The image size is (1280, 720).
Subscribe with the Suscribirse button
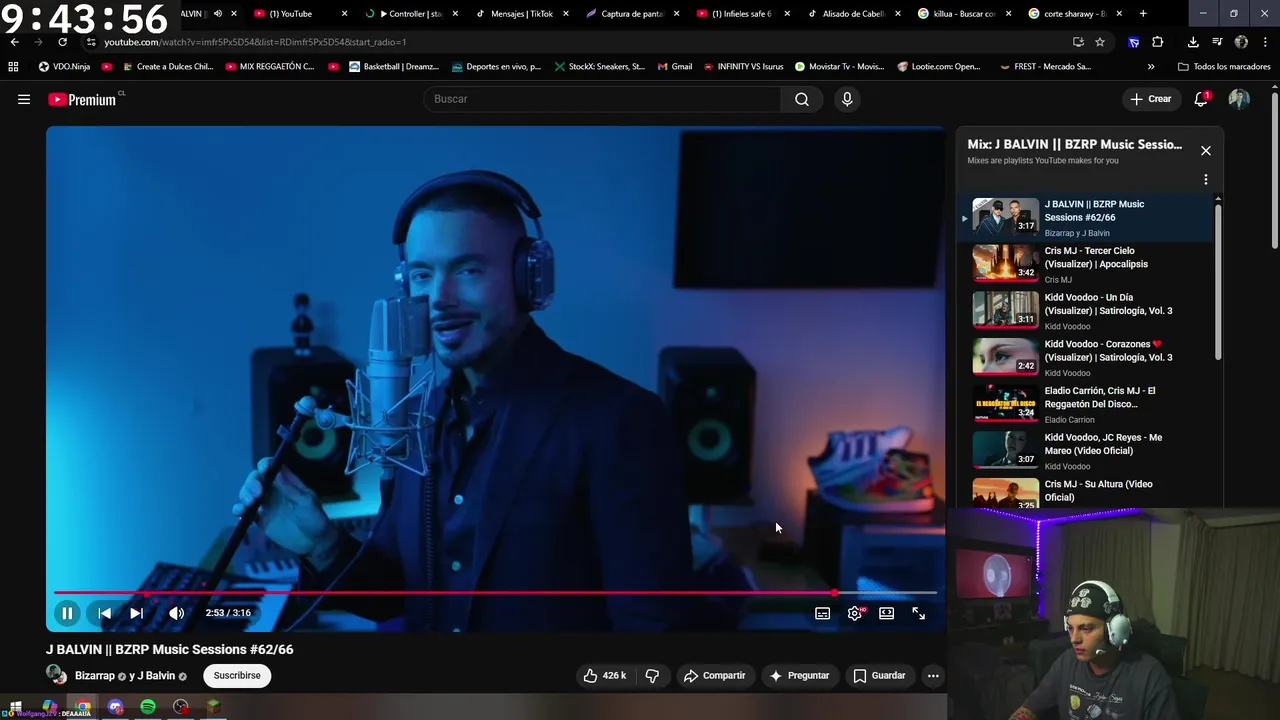pyautogui.click(x=237, y=676)
